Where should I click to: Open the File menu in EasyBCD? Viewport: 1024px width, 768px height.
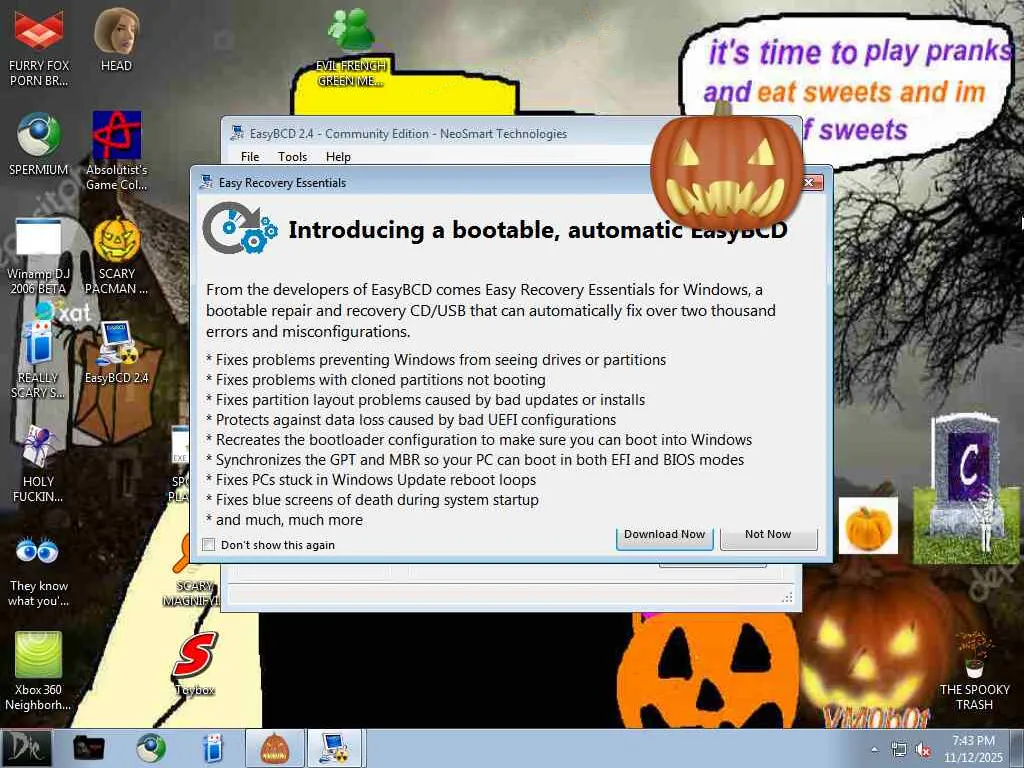click(x=249, y=157)
